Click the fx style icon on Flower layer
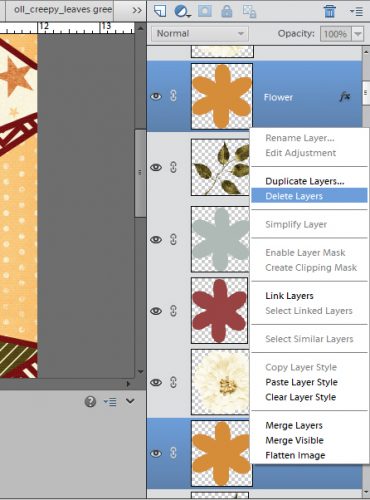The image size is (370, 500). pyautogui.click(x=345, y=97)
